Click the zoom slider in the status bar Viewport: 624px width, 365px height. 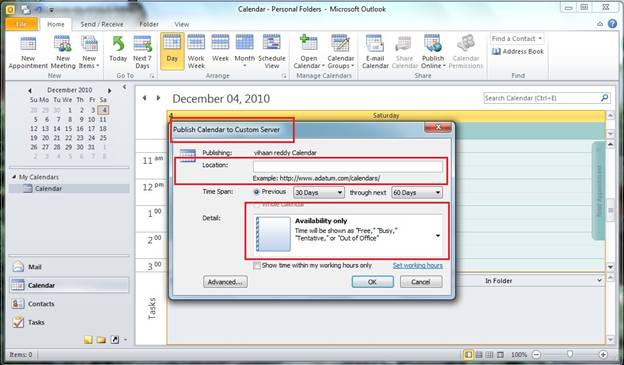(x=570, y=354)
